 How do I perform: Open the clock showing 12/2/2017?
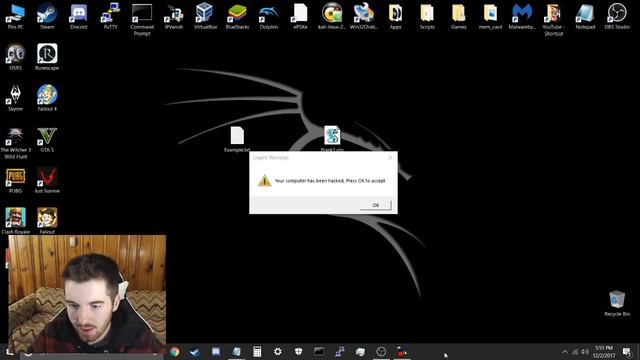click(x=604, y=351)
